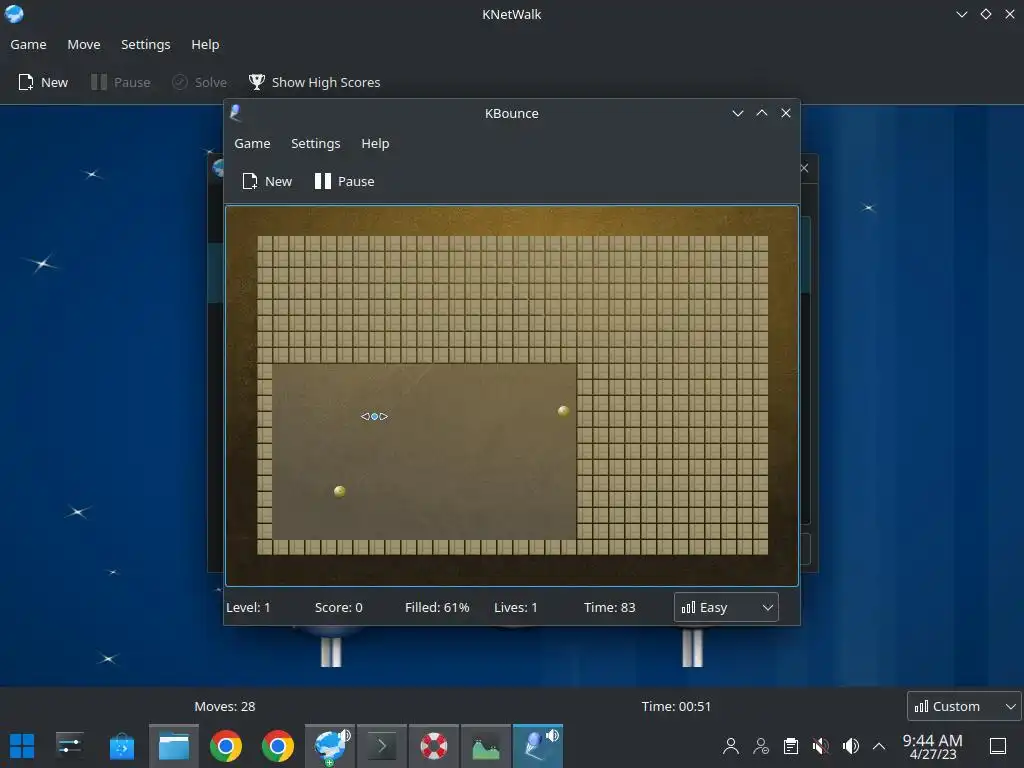Open the first Chrome taskbar icon
Viewport: 1024px width, 768px height.
pos(226,746)
